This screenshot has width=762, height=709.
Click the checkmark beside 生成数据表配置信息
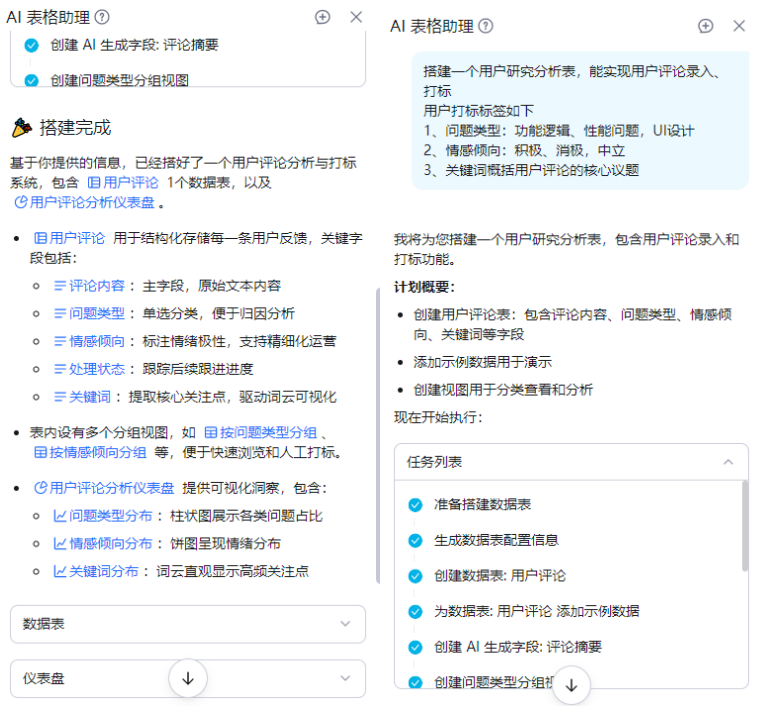click(415, 540)
